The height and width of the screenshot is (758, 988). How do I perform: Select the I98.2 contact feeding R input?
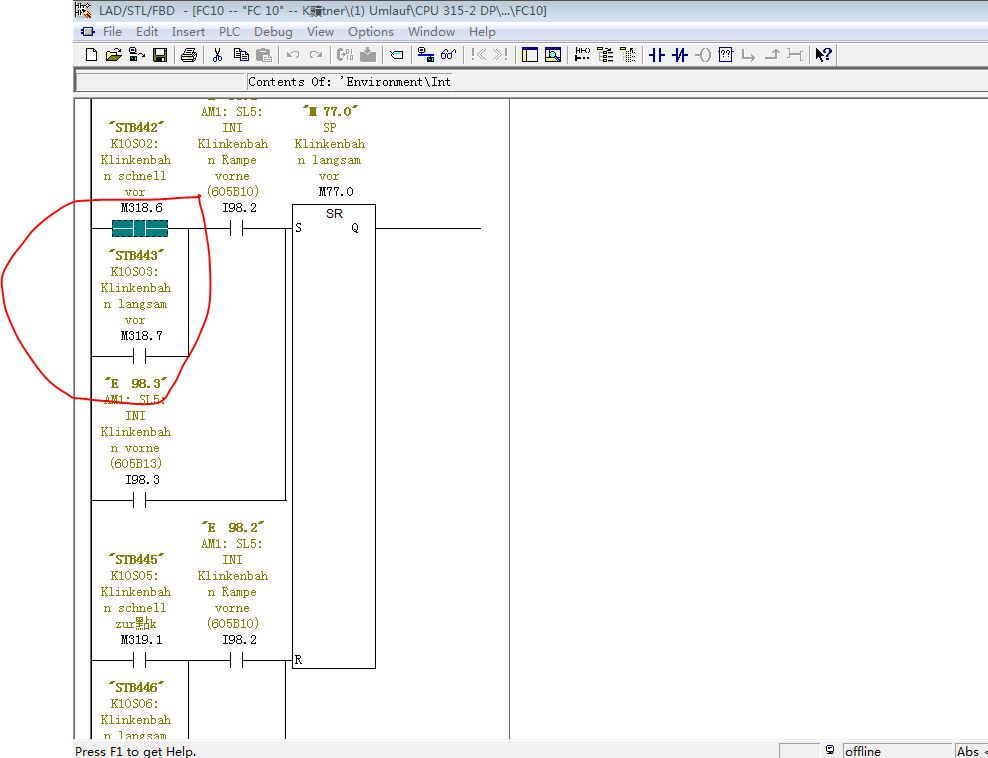point(237,660)
